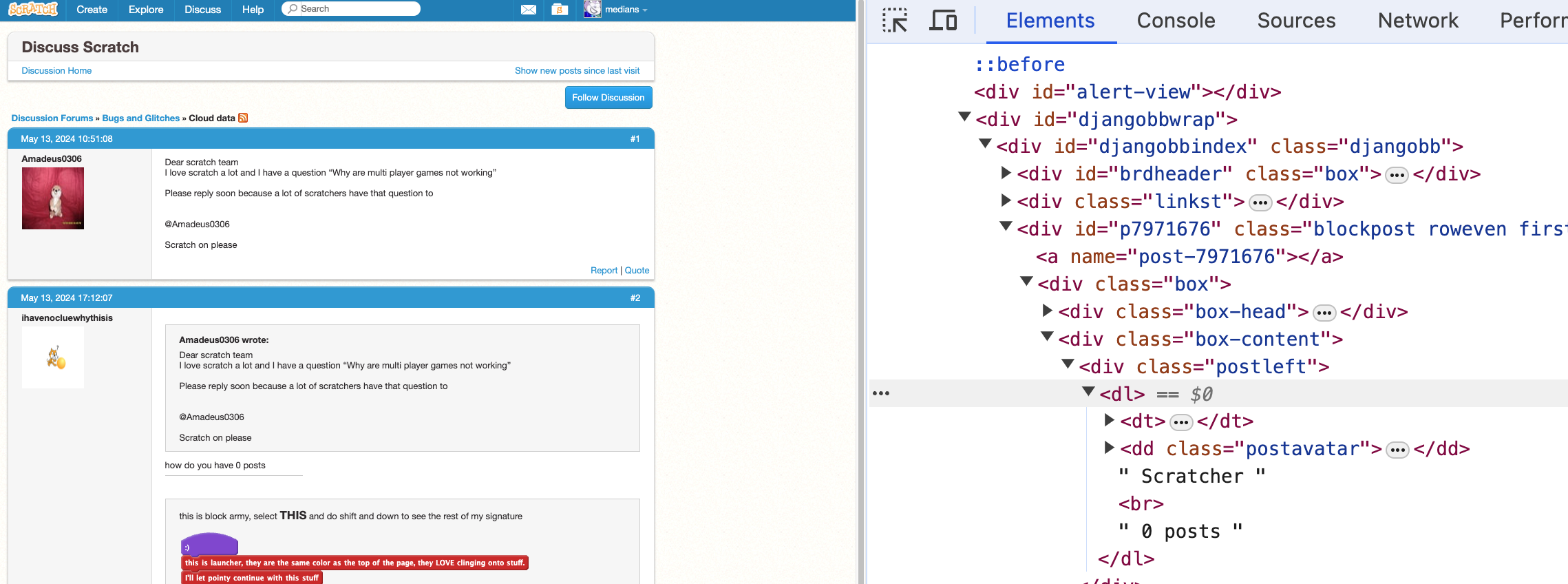The height and width of the screenshot is (584, 1568).
Task: Select the br element line
Action: (x=1141, y=504)
